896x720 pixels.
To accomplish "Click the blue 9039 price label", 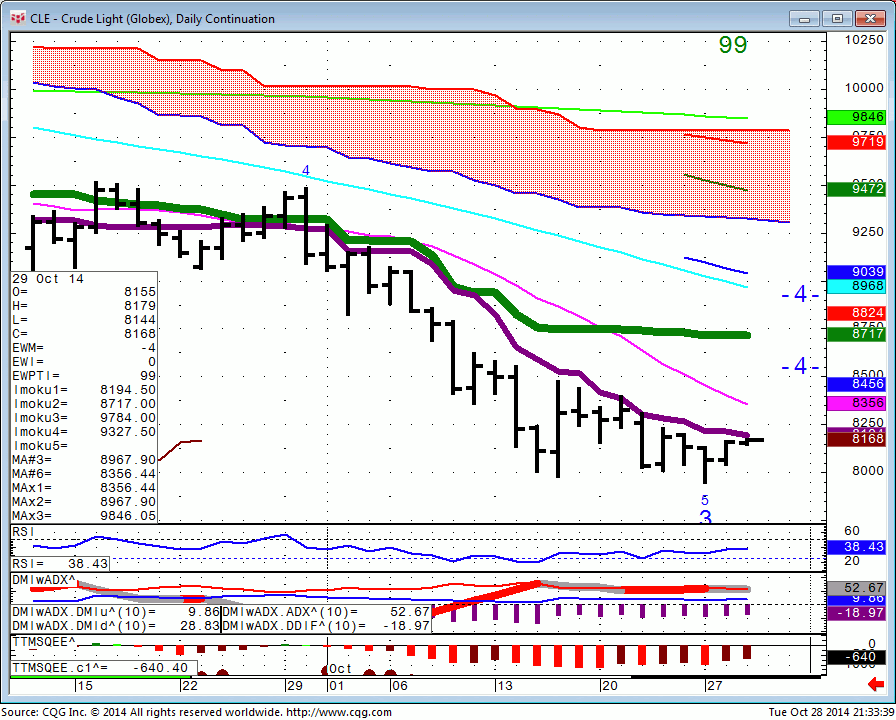I will (x=856, y=272).
